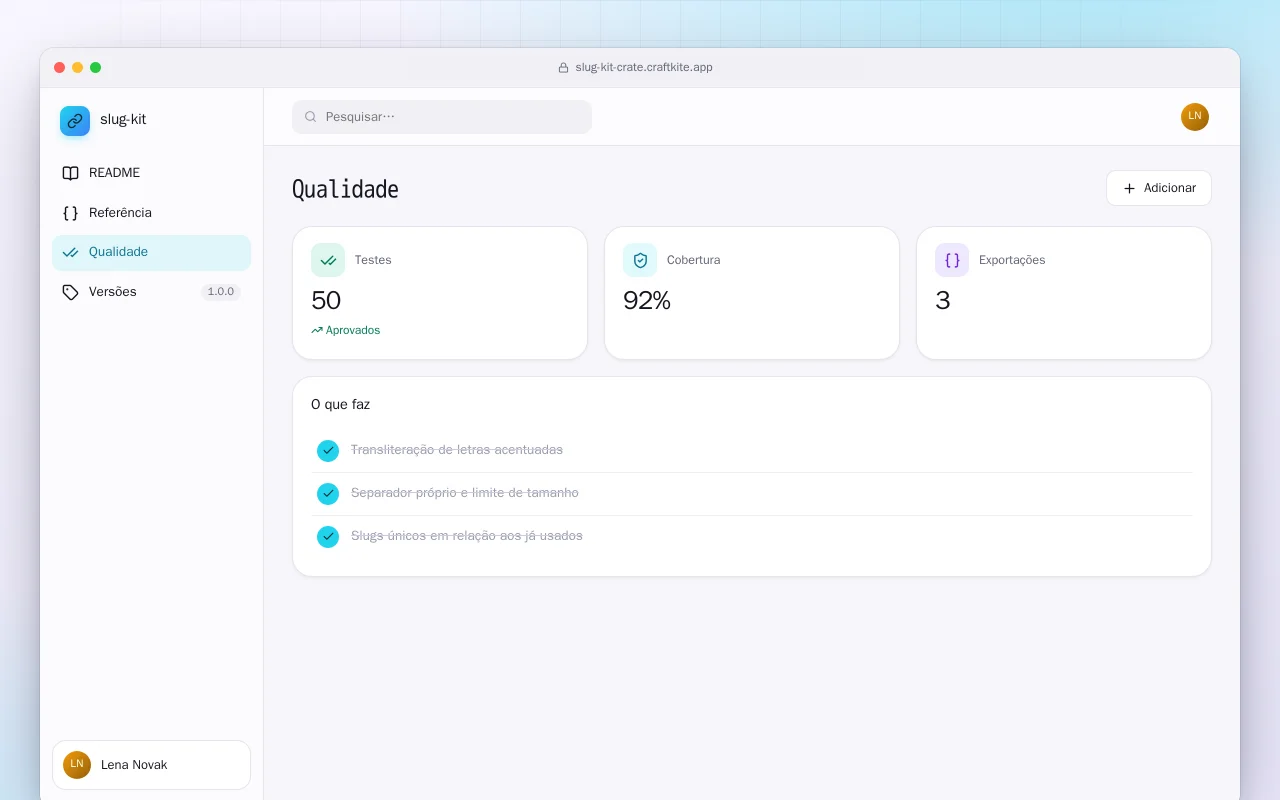Select the Qualidade menu item

click(151, 252)
